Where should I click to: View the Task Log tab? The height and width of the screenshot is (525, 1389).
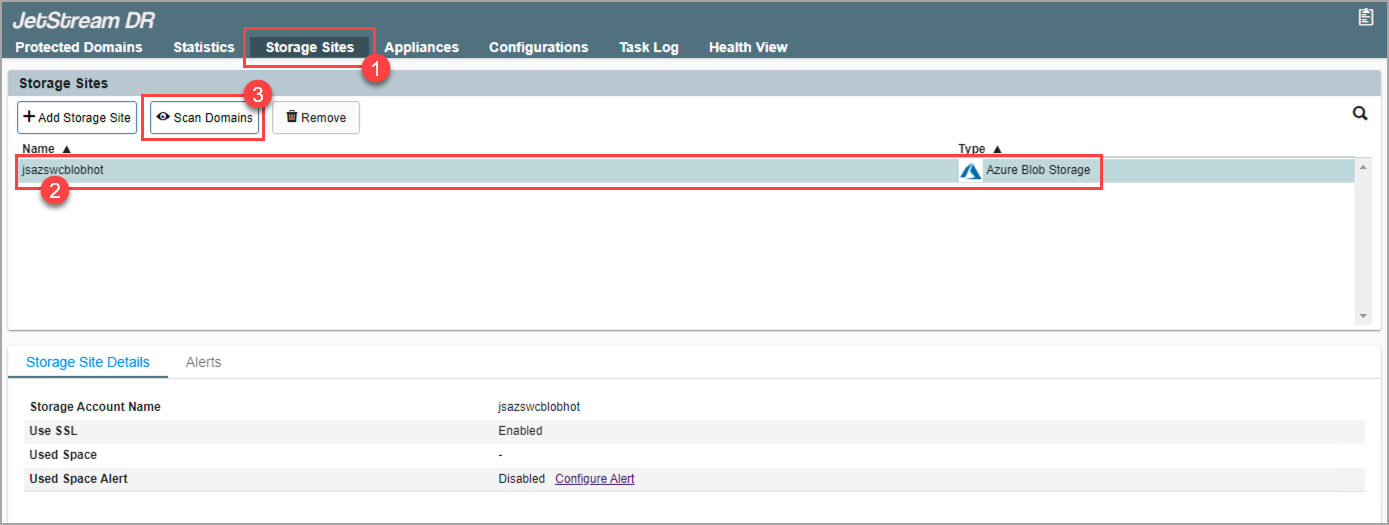[x=648, y=47]
